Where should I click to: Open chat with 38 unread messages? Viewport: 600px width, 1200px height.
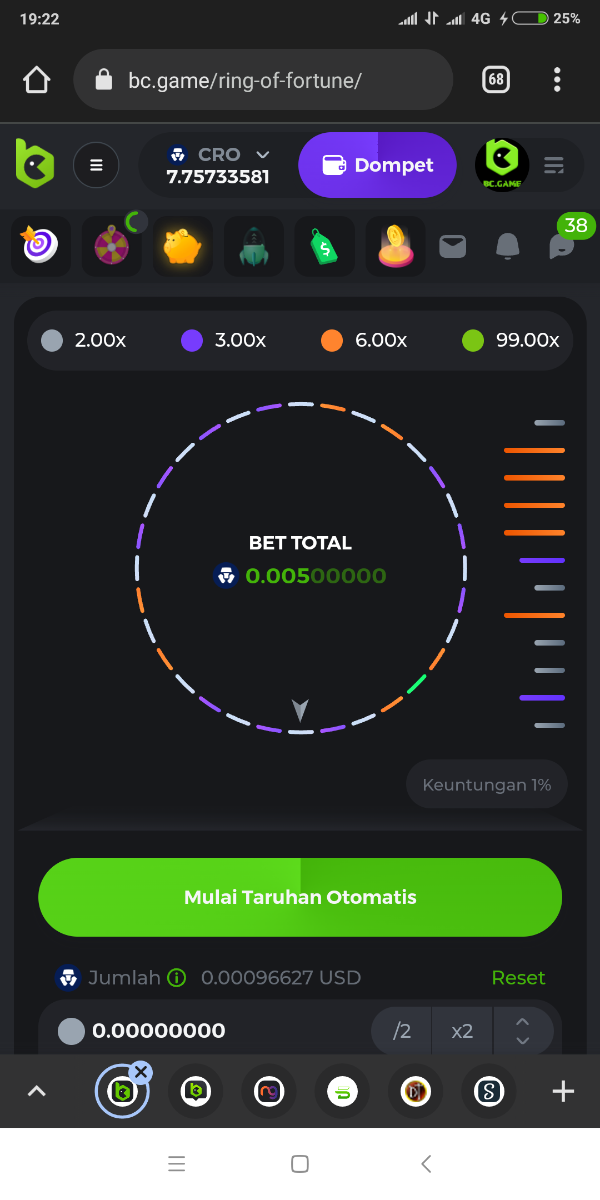click(563, 244)
